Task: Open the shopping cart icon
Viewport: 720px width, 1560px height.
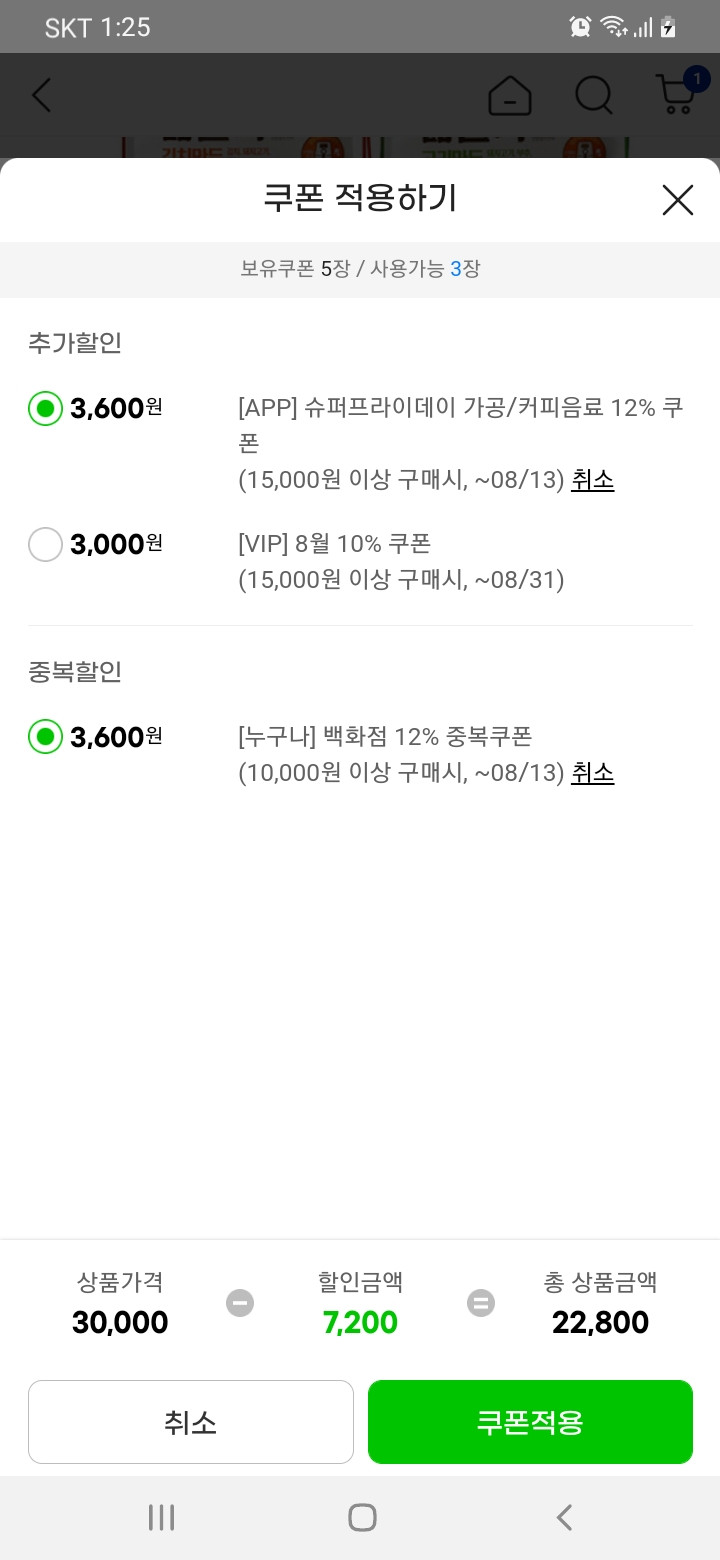Action: pos(676,97)
